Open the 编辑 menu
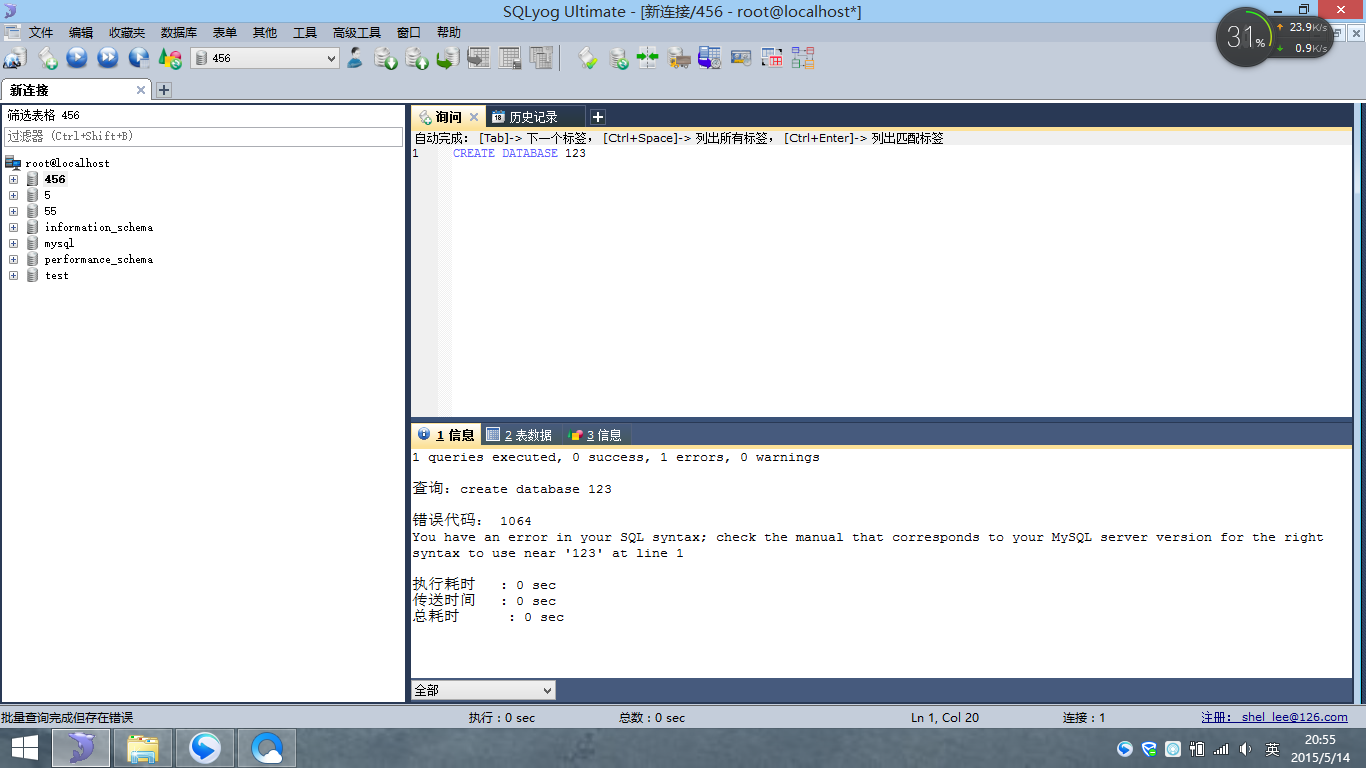 coord(81,33)
